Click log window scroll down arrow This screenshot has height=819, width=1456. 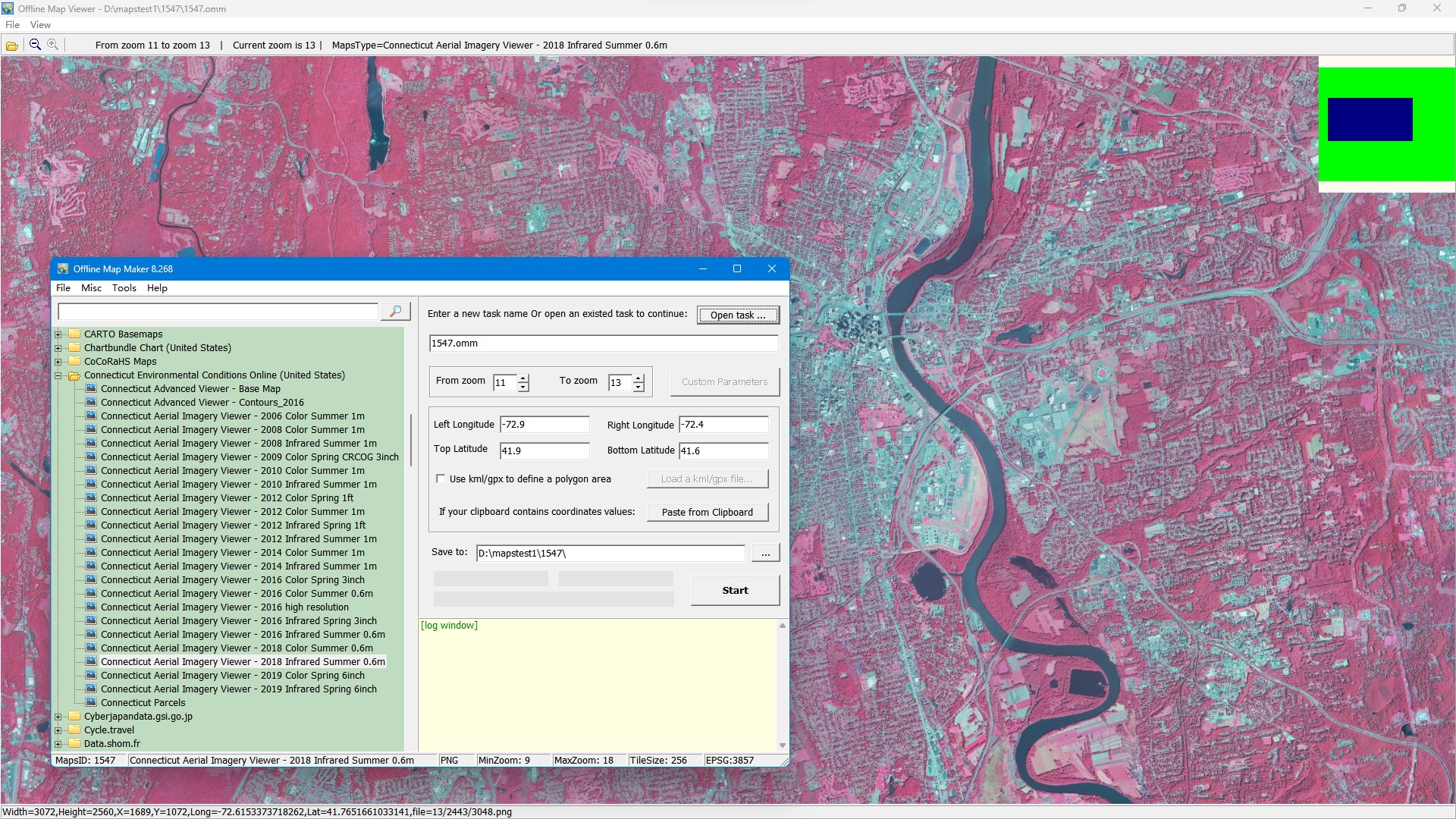point(783,745)
